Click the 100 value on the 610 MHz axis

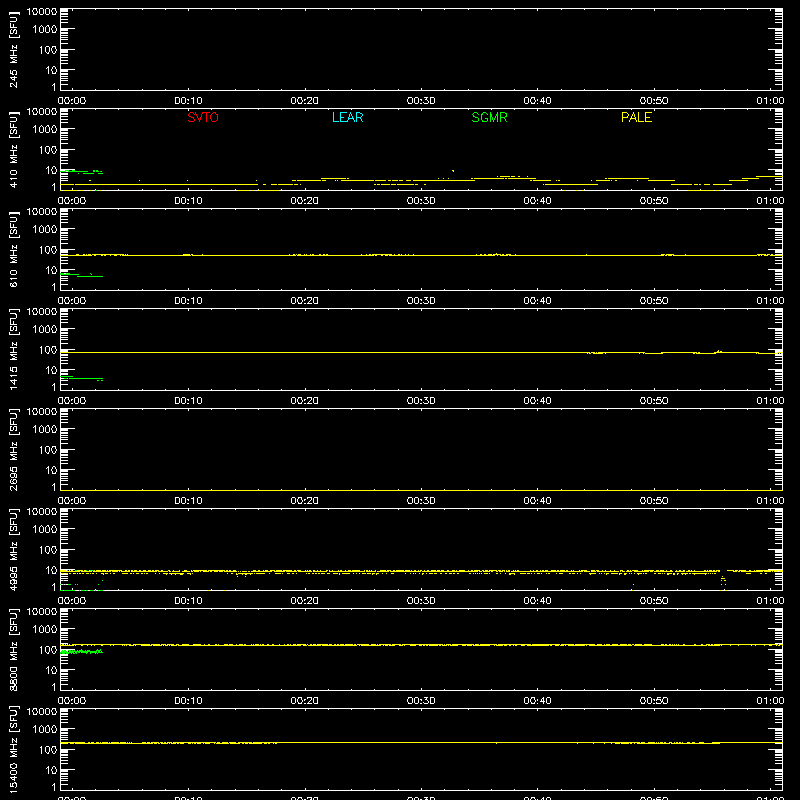pos(48,250)
